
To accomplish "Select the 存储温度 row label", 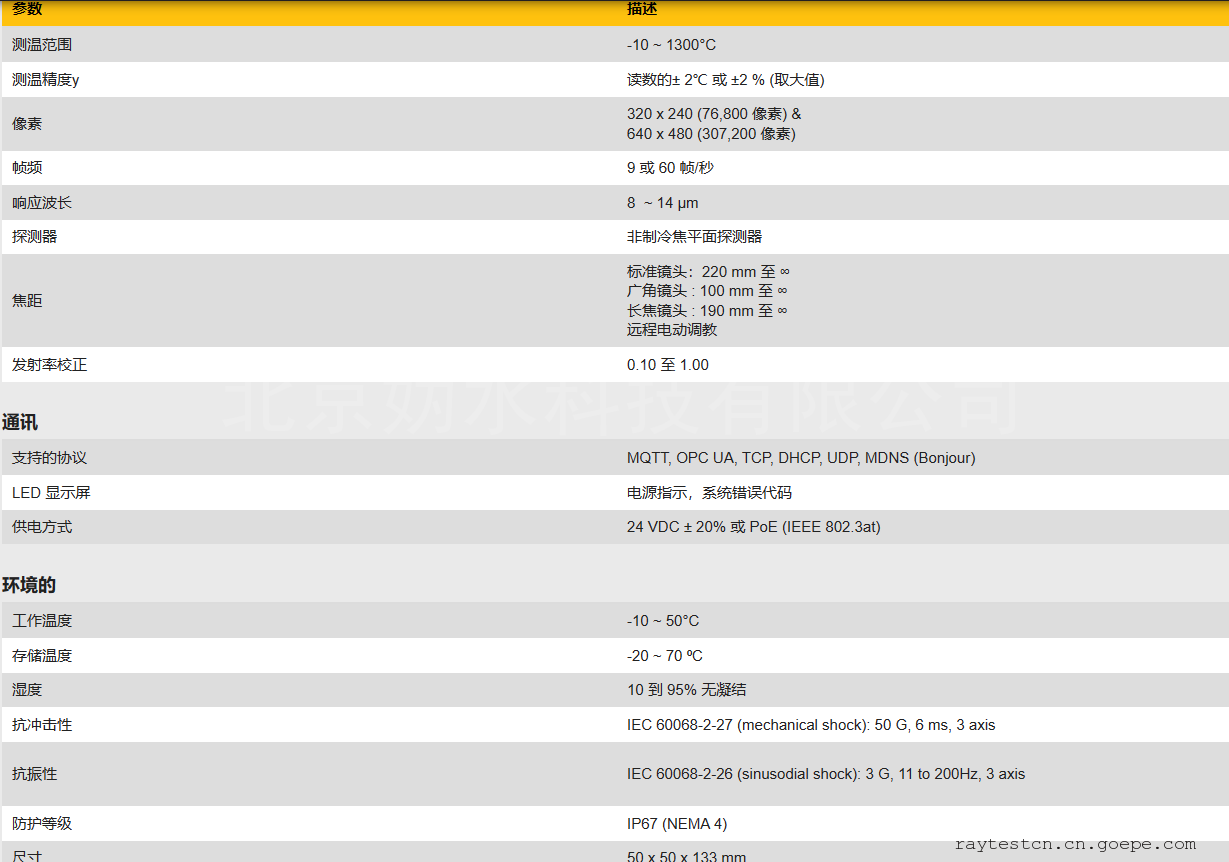I will click(42, 656).
